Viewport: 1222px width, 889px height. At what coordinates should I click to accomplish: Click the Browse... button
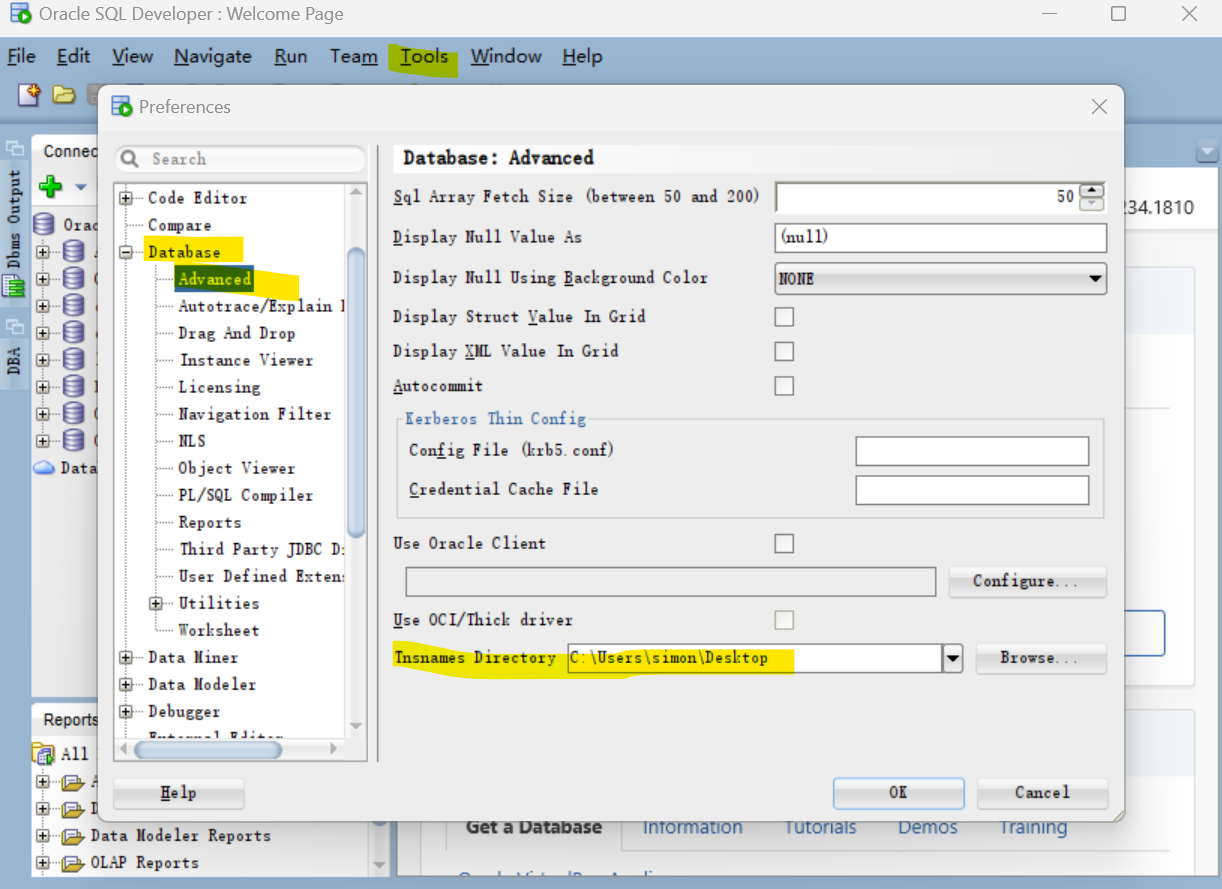coord(1040,658)
